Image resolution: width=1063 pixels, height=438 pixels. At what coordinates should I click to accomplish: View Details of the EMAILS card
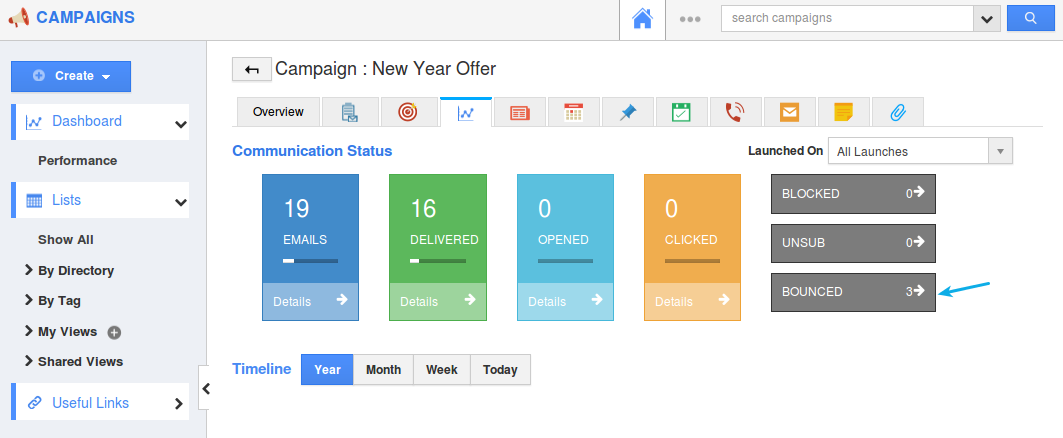(310, 301)
